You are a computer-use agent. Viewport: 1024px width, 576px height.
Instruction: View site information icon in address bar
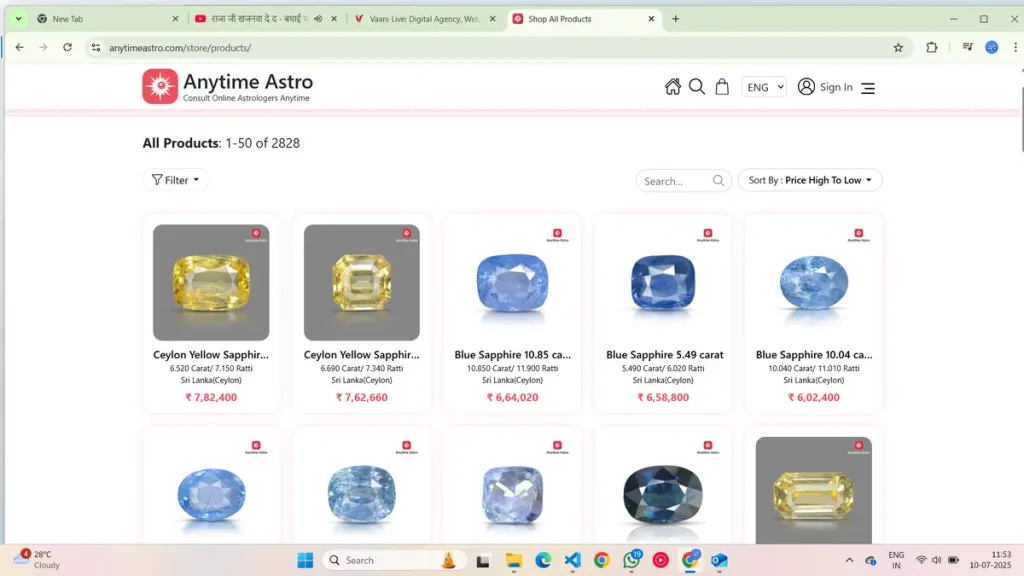(x=96, y=47)
